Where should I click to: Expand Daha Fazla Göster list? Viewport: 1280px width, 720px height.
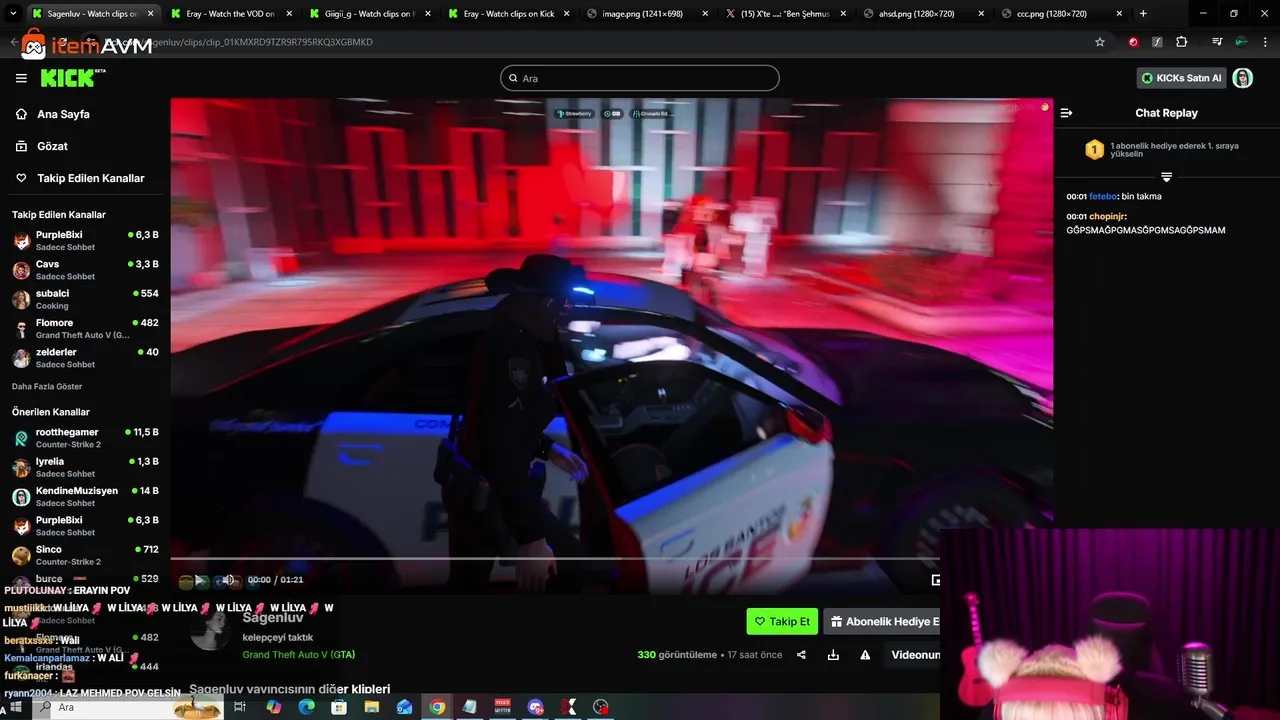[x=47, y=386]
